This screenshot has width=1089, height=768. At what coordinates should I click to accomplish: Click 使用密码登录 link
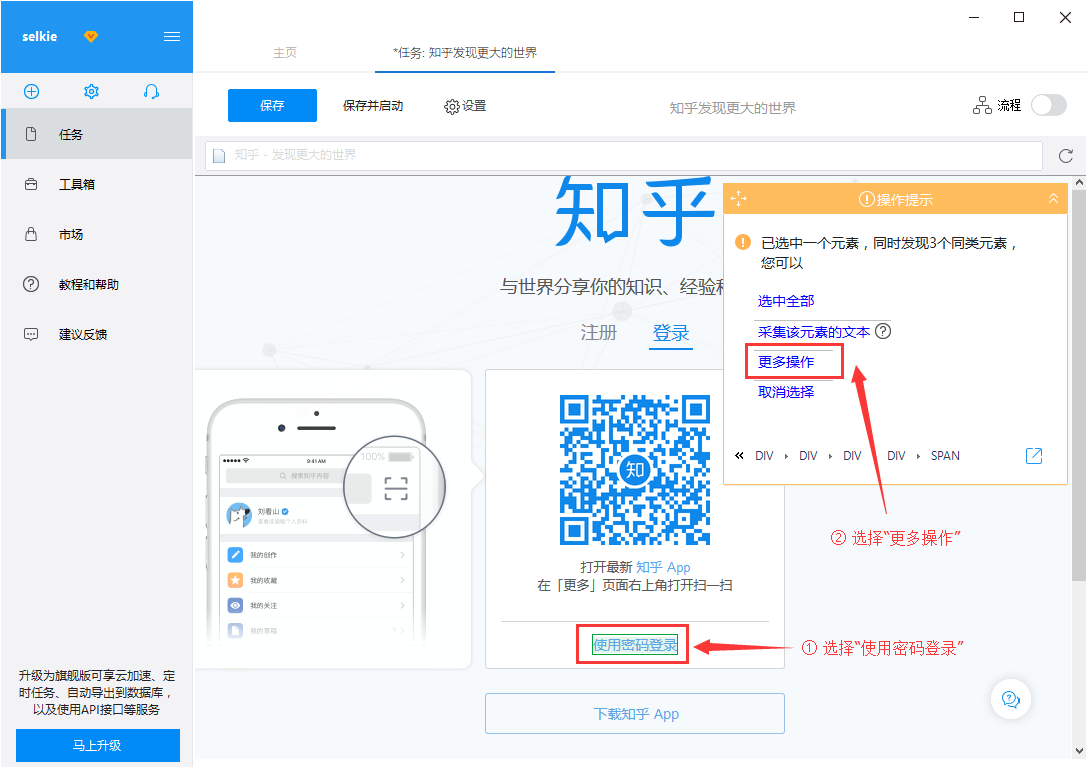[635, 645]
